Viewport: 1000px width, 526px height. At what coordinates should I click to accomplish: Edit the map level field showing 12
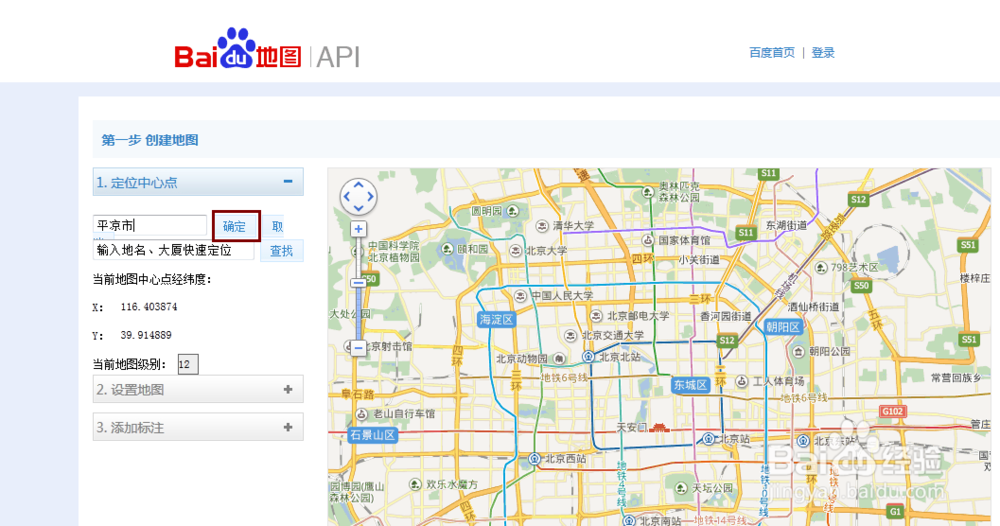188,364
